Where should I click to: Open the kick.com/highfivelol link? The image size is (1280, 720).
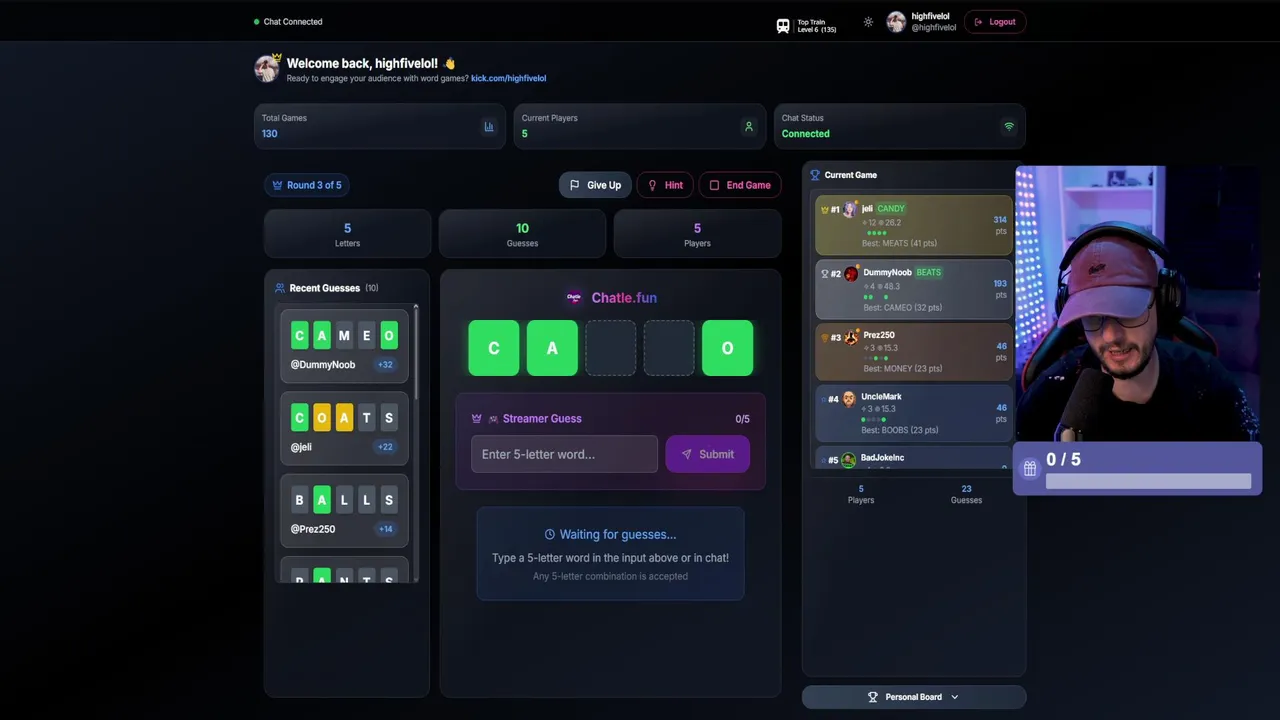pos(508,78)
